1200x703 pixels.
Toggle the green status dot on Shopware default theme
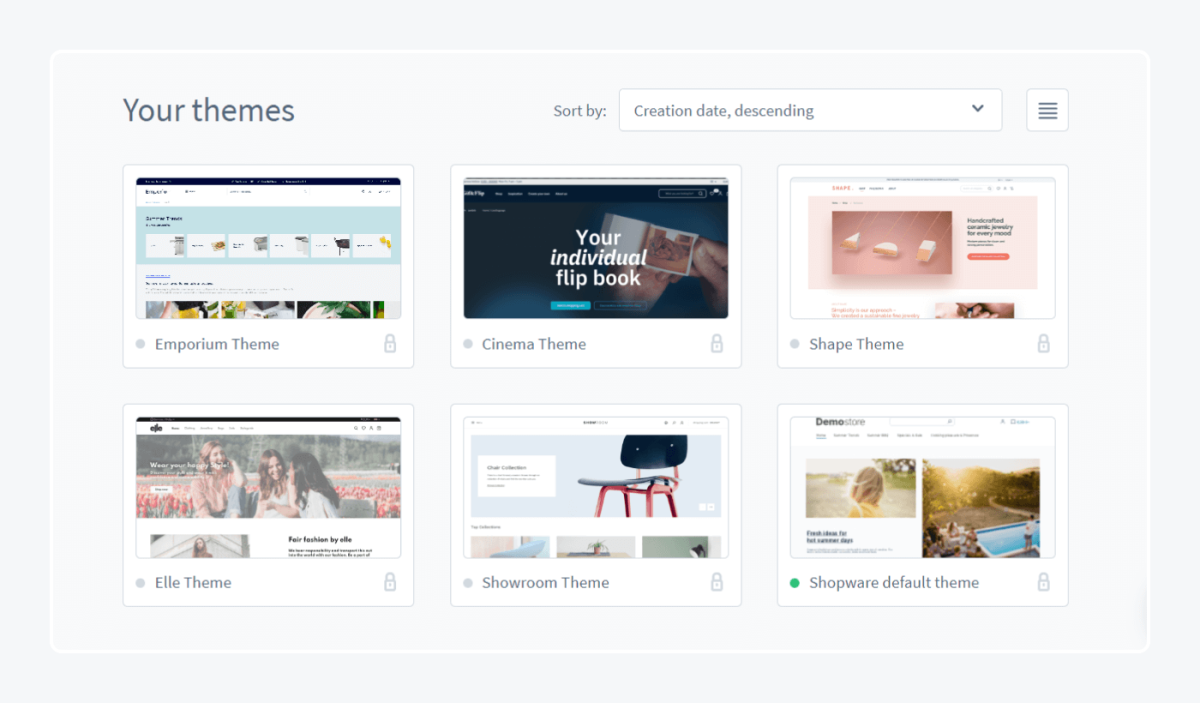point(793,582)
